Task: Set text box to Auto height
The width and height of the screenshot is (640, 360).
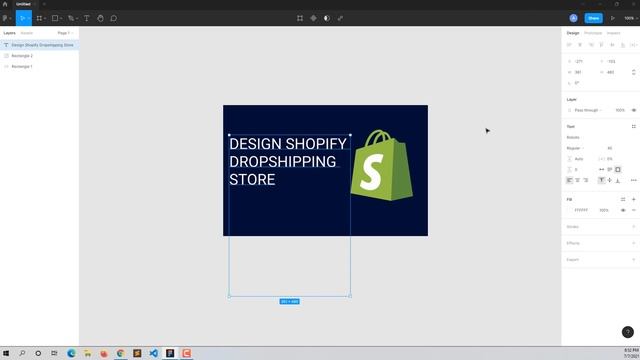Action: coord(610,169)
